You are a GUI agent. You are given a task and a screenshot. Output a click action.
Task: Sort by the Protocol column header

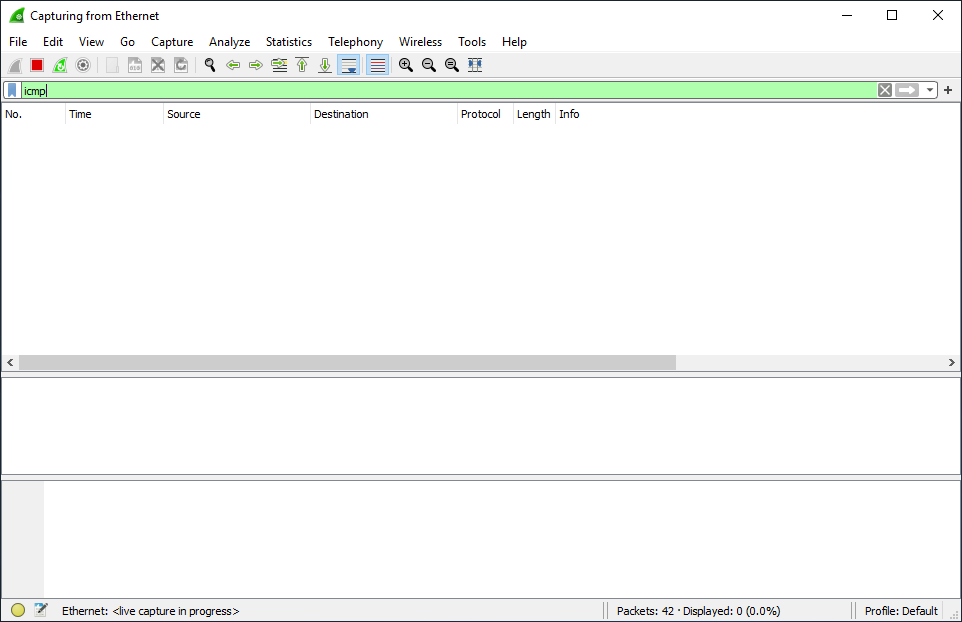[485, 114]
